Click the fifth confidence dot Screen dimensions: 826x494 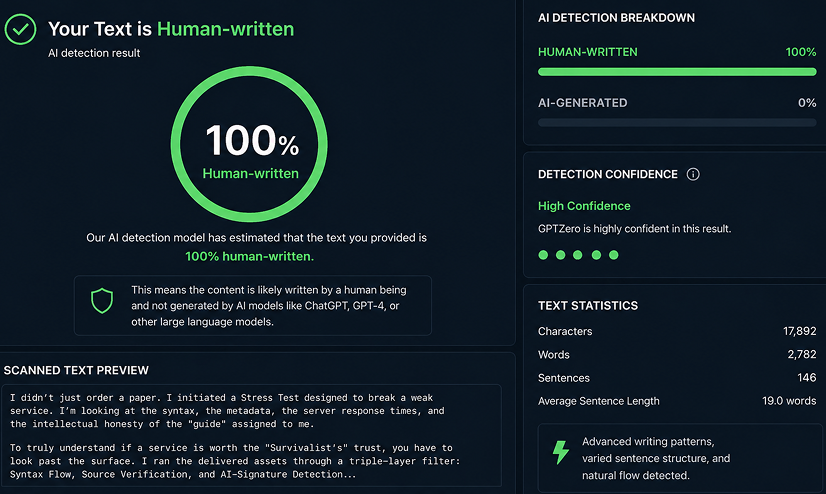tap(614, 255)
